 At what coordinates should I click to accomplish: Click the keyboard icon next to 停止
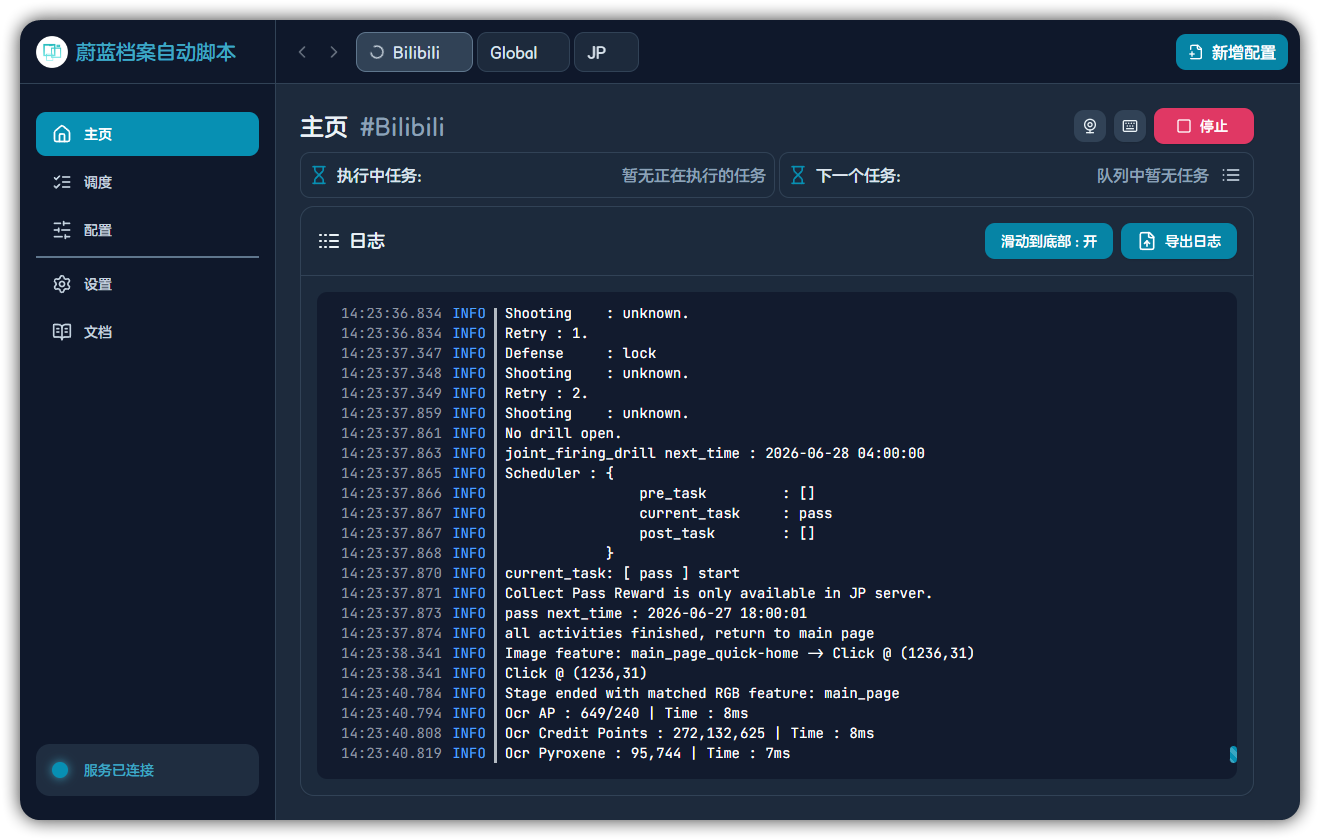pos(1130,126)
